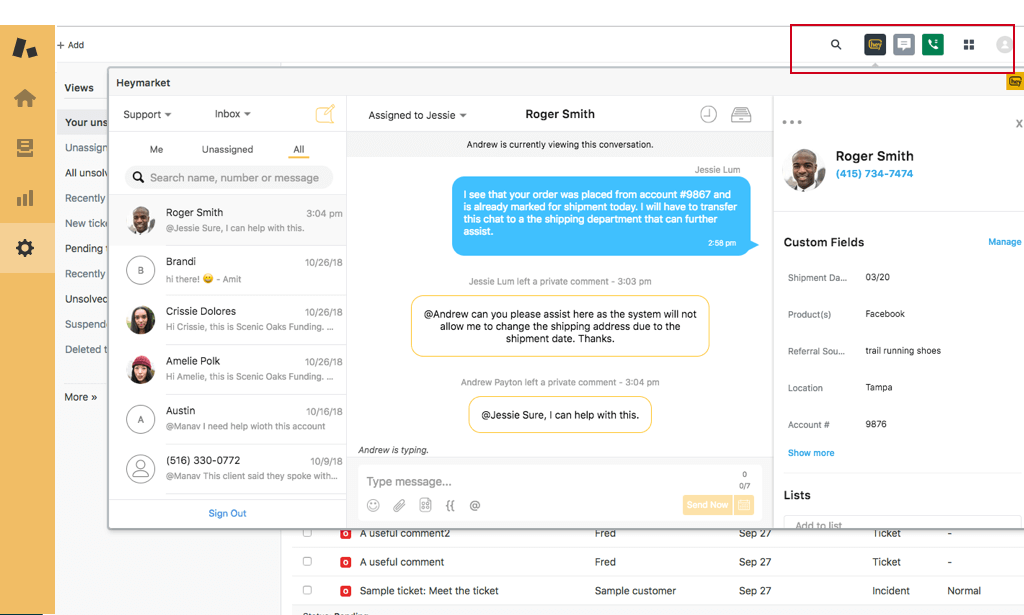Click the compose new message icon
1024x615 pixels.
click(x=325, y=114)
